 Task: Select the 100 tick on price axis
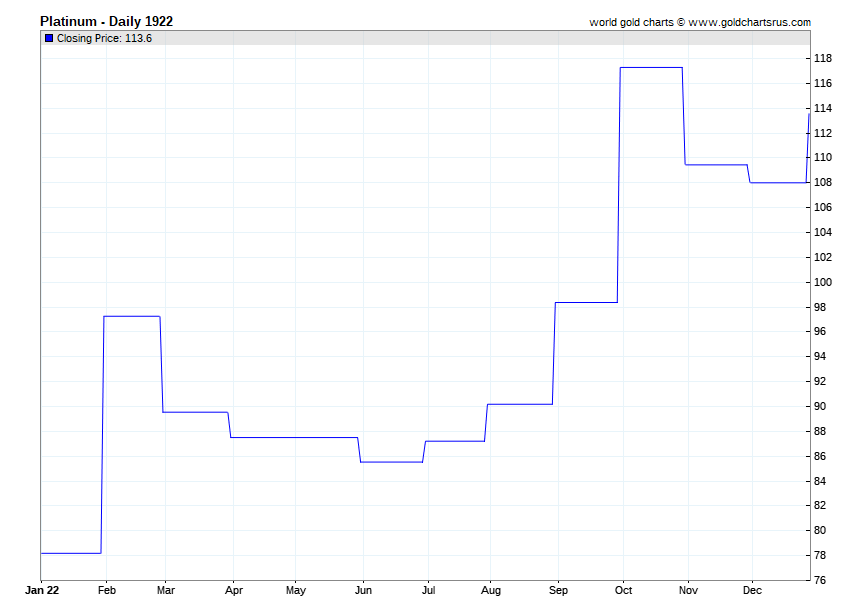[822, 282]
